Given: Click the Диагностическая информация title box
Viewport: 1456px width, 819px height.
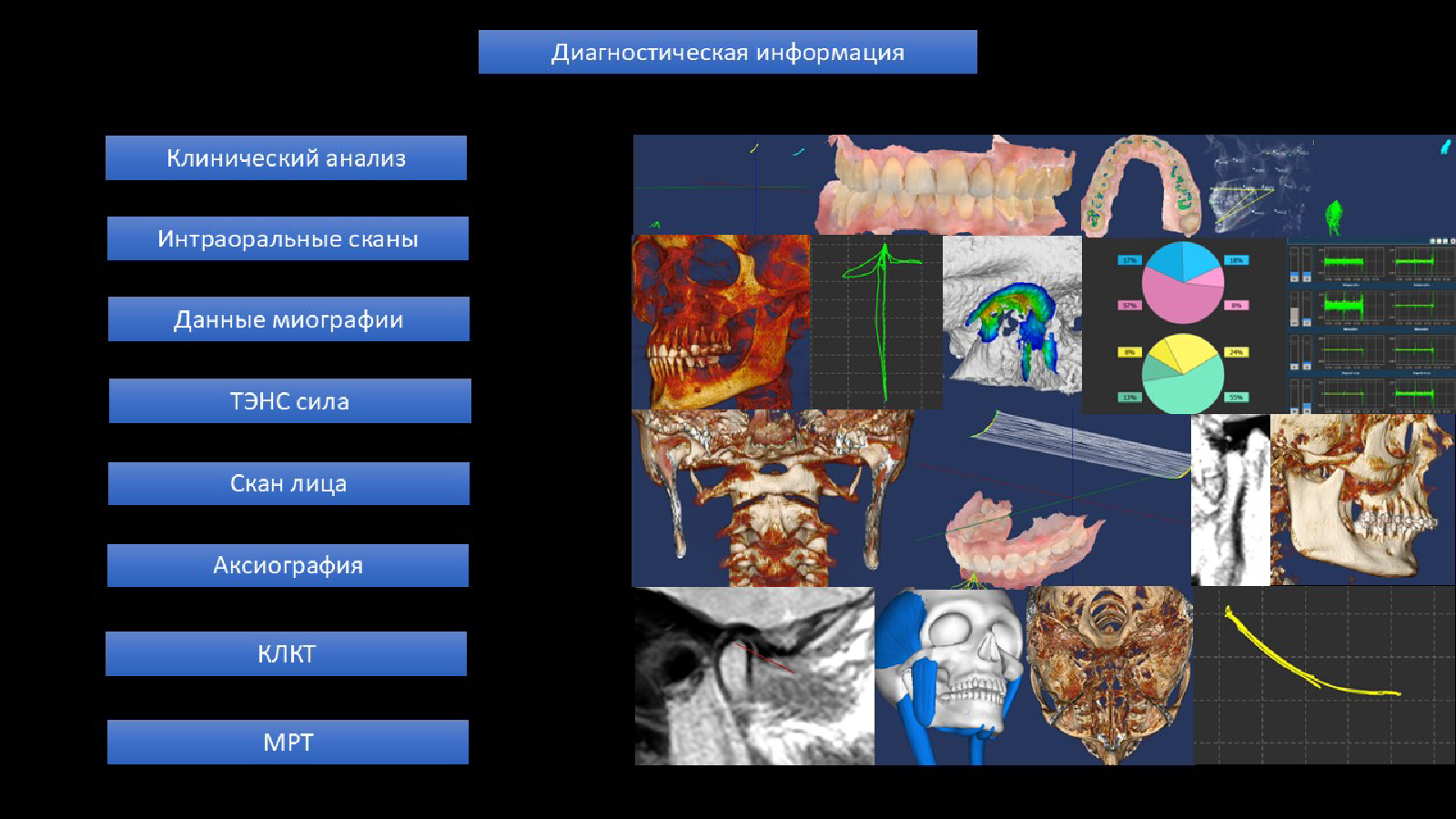Looking at the screenshot, I should coord(727,52).
